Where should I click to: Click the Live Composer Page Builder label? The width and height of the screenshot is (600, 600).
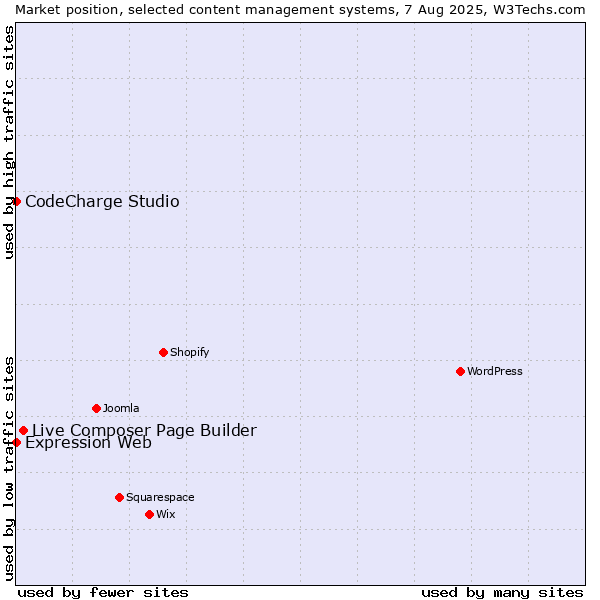(x=144, y=430)
